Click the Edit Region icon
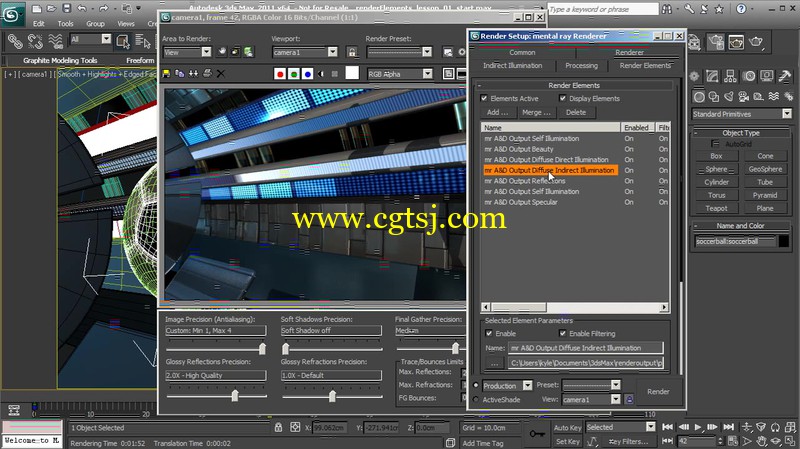Screen dimensions: 800x449 (222, 52)
